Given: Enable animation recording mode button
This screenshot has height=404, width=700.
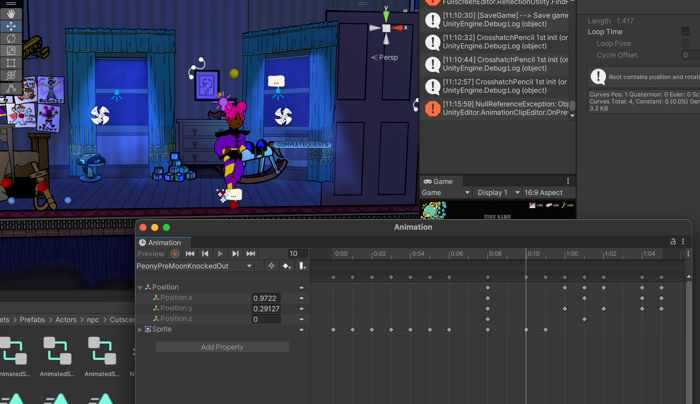Looking at the screenshot, I should (175, 254).
